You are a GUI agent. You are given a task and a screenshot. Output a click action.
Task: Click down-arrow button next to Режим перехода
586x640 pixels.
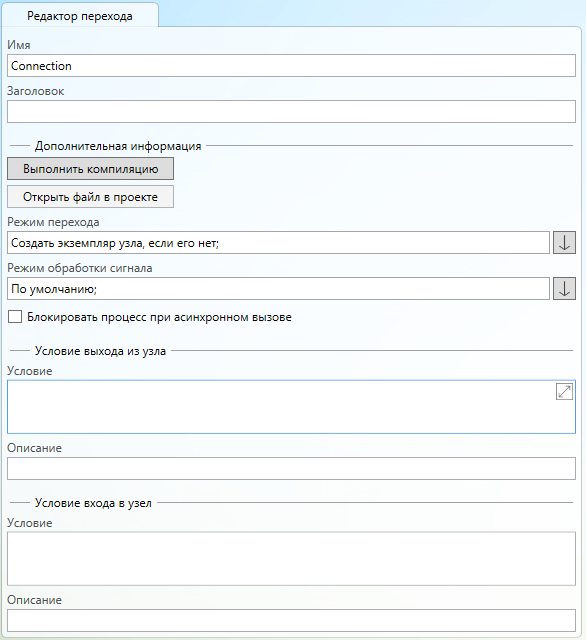[564, 242]
